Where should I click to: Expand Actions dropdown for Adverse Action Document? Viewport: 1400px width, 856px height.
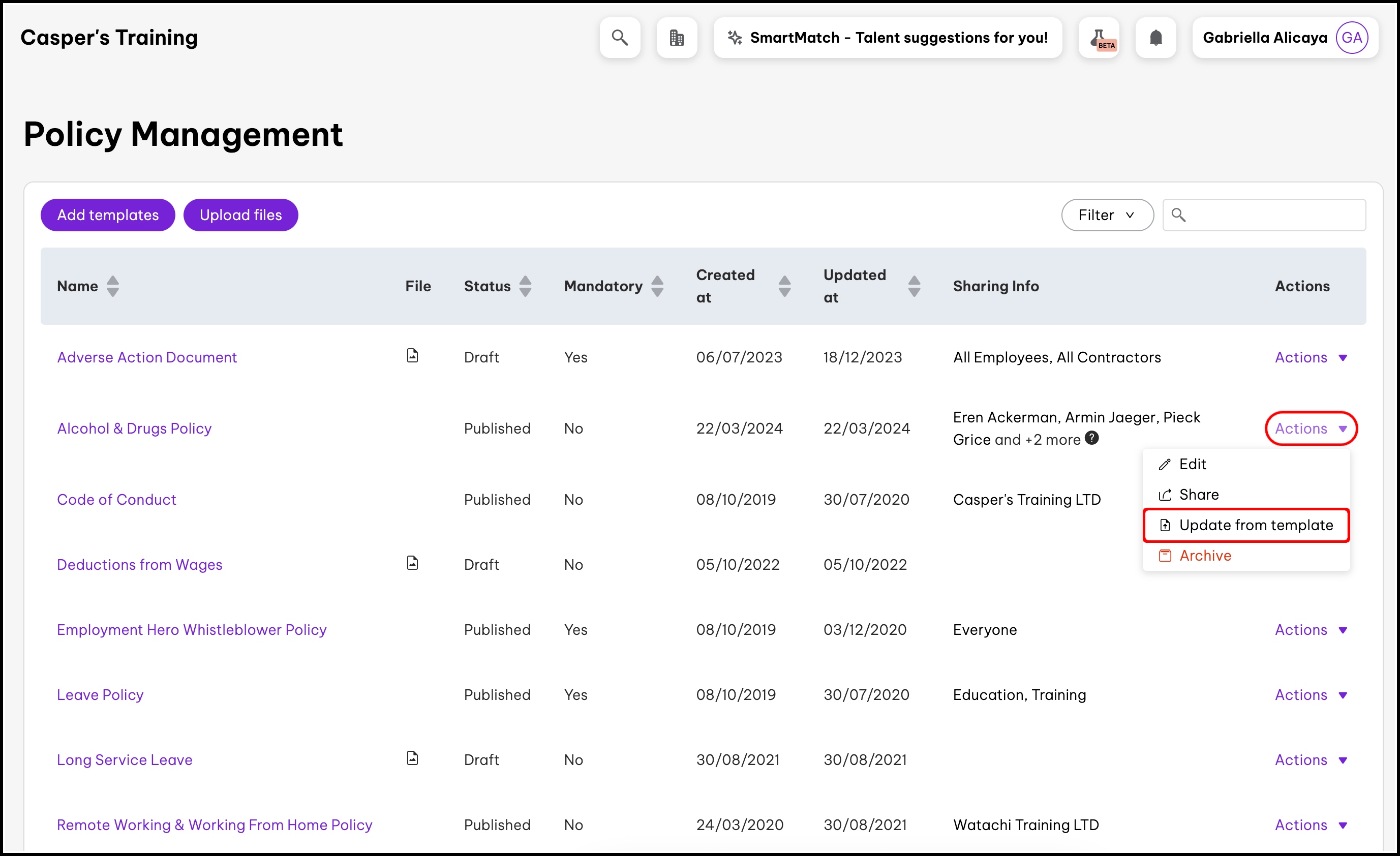(1310, 357)
